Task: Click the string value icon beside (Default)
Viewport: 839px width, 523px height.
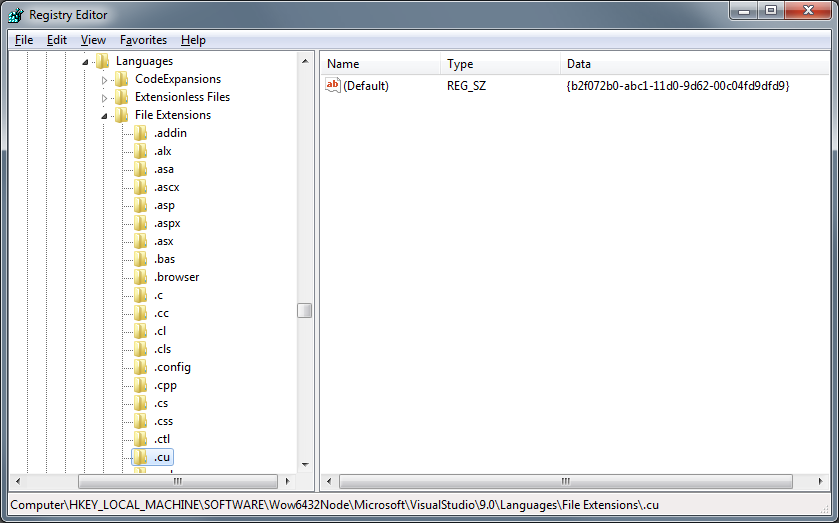Action: [333, 85]
